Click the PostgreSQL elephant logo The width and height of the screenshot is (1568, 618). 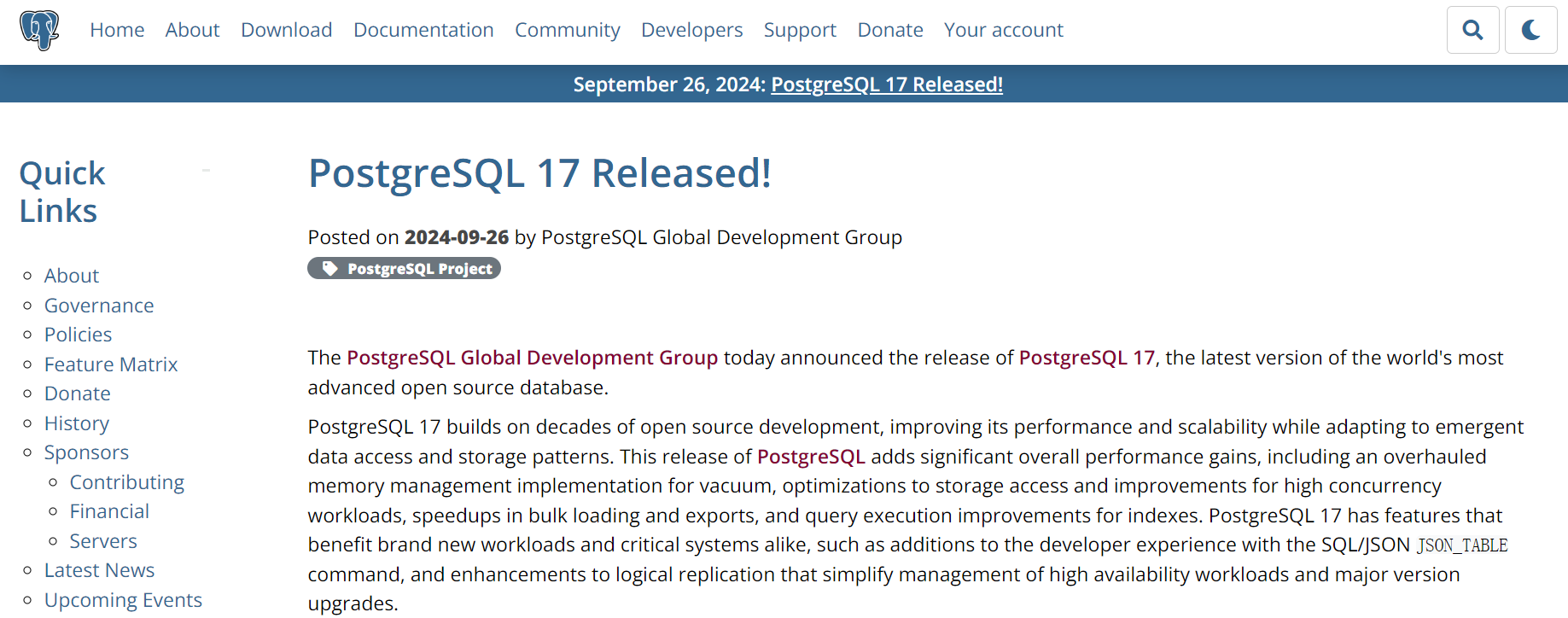pos(39,30)
